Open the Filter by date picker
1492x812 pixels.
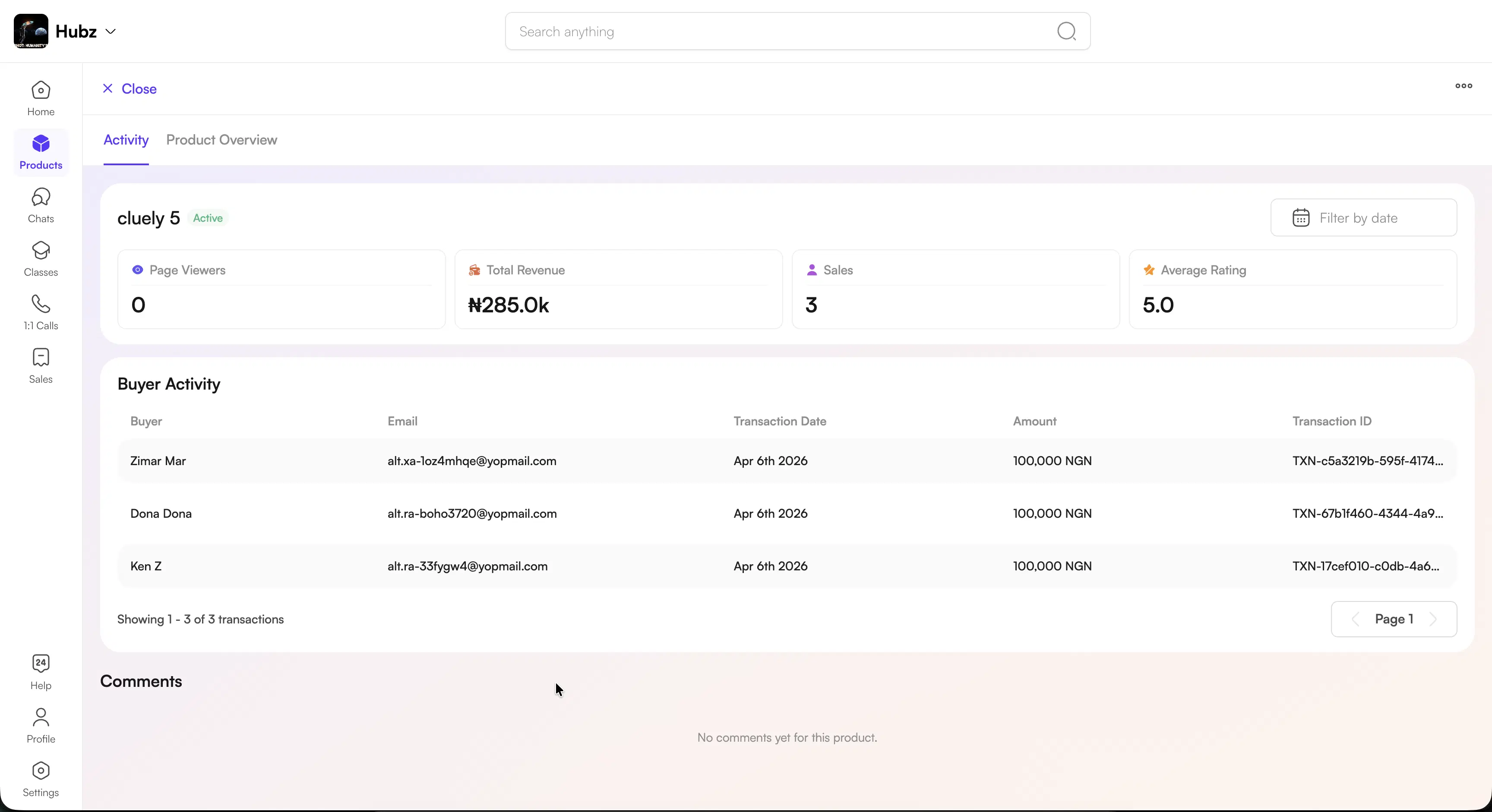click(x=1363, y=217)
